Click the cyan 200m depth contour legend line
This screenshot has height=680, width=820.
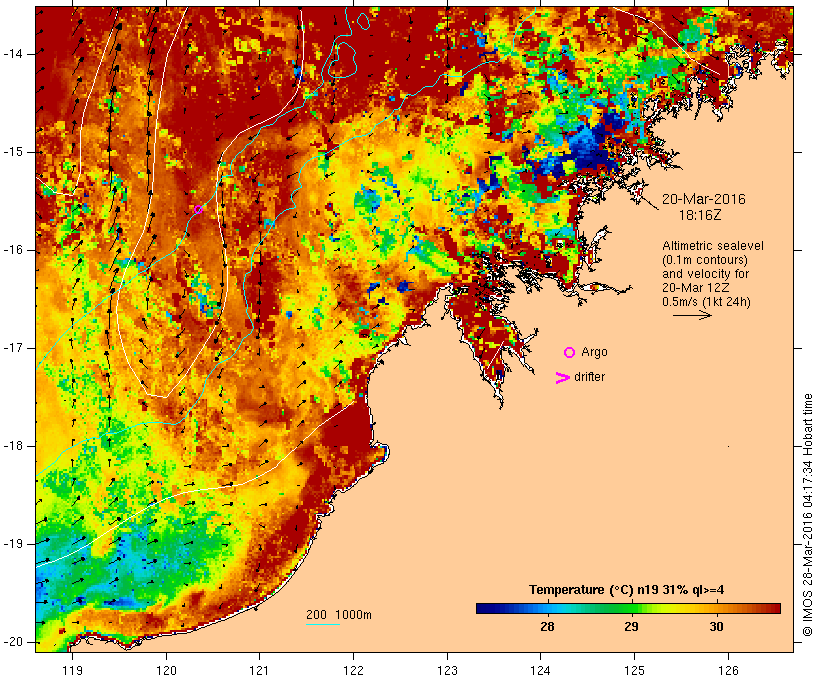[323, 625]
